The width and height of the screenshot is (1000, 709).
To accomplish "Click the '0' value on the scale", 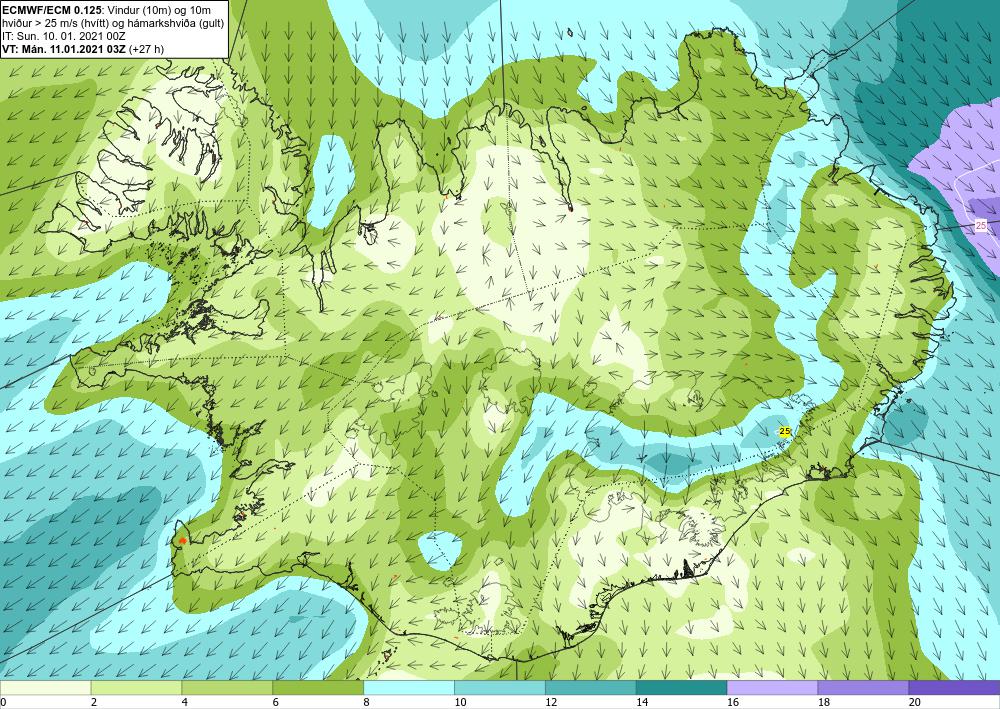I will pyautogui.click(x=3, y=703).
